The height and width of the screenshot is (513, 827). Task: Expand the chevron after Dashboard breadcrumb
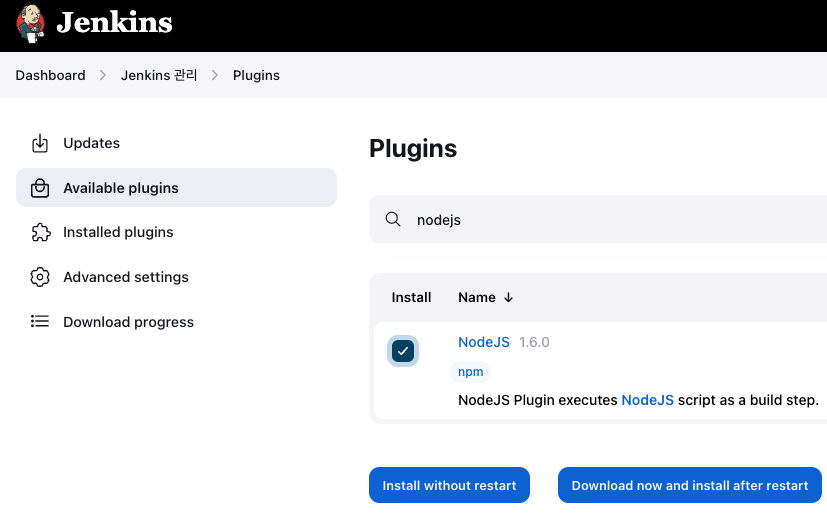point(103,75)
